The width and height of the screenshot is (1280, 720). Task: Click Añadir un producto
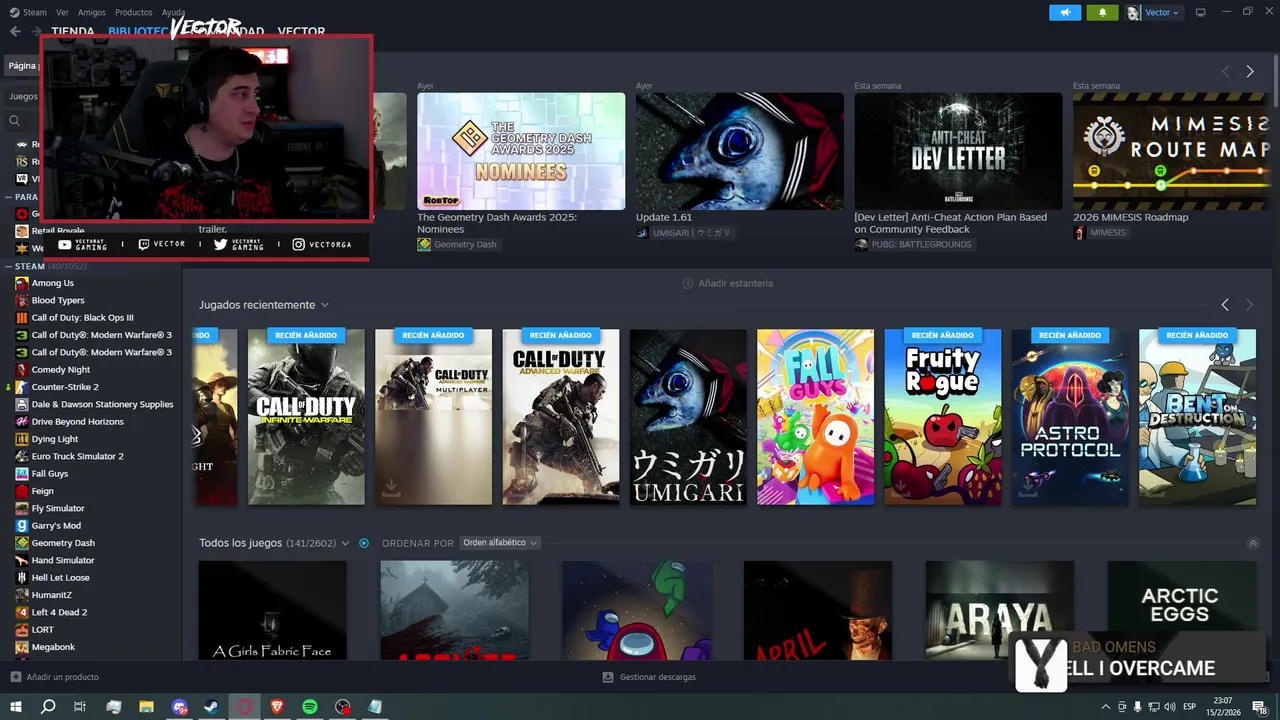point(62,677)
